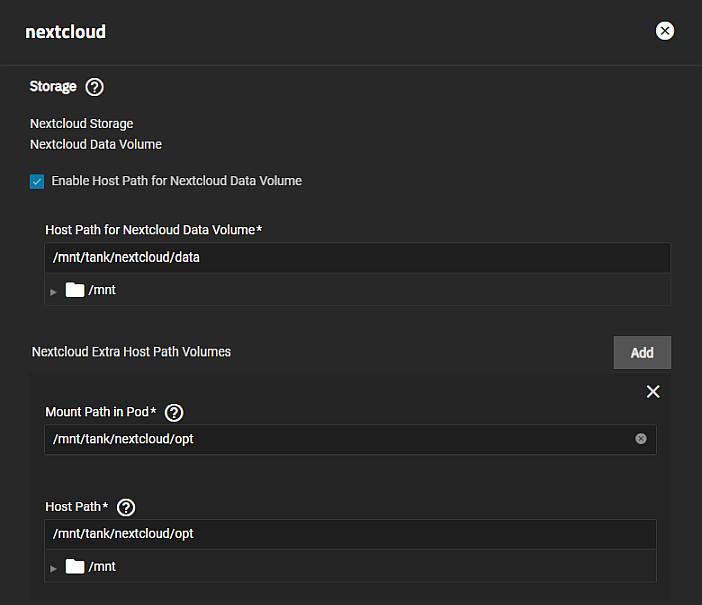This screenshot has width=702, height=605.
Task: Focus the Host Path for Nextcloud Data Volume field
Action: 357,258
